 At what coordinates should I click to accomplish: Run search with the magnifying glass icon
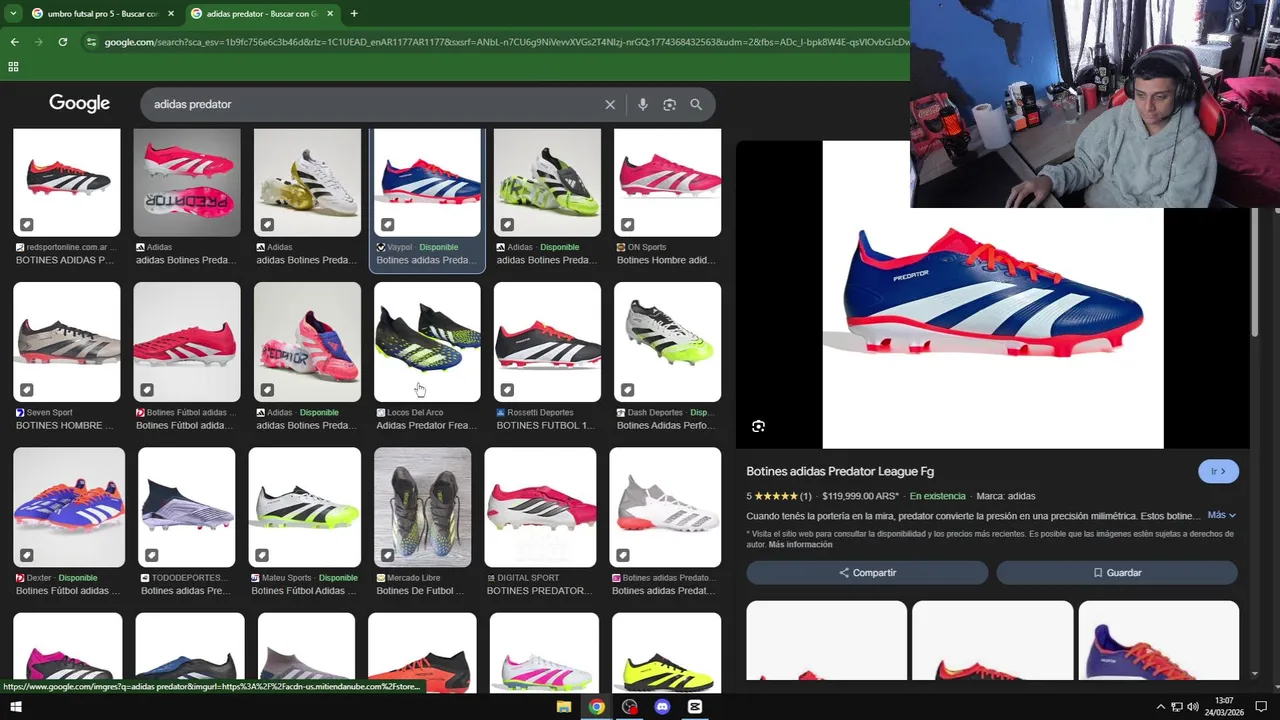(x=696, y=104)
